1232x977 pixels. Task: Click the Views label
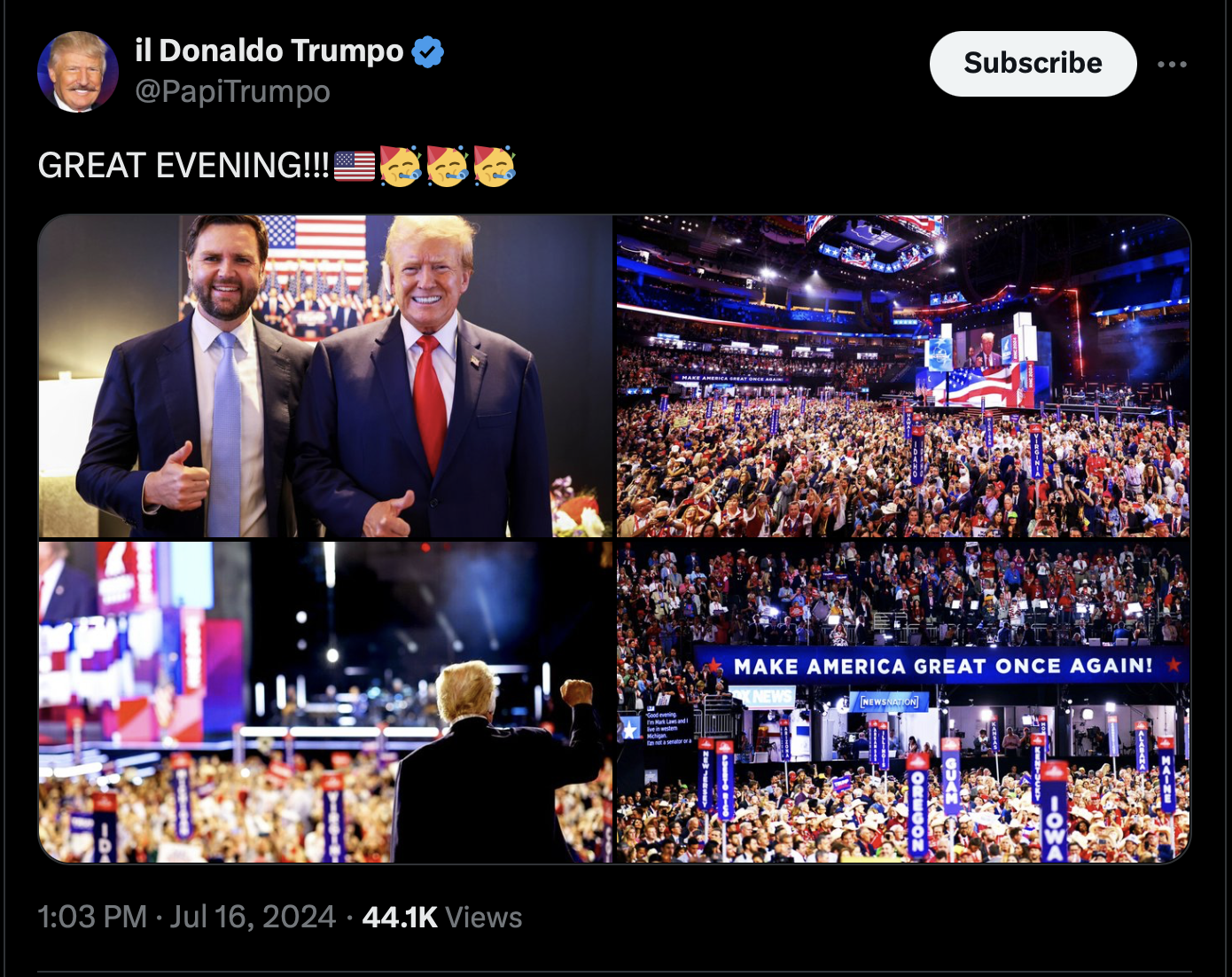tap(484, 917)
